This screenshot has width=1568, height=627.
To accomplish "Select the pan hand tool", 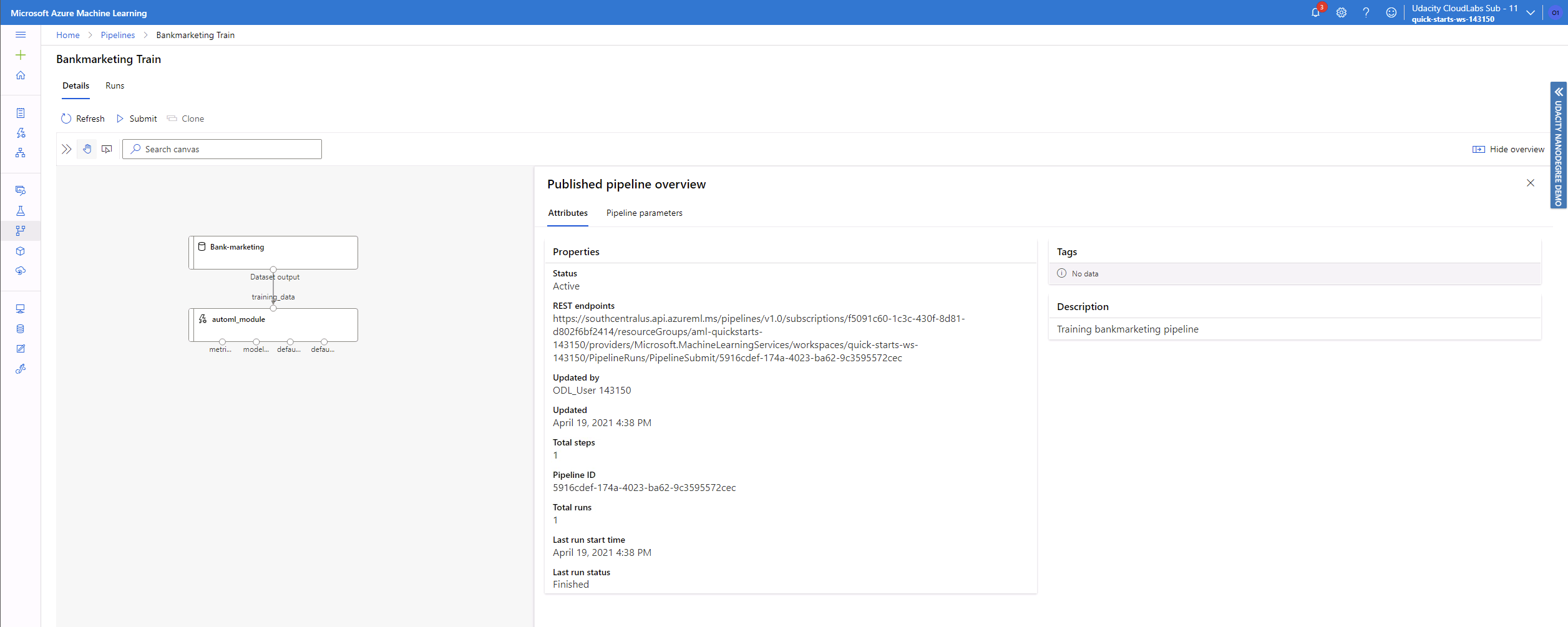I will coord(87,149).
